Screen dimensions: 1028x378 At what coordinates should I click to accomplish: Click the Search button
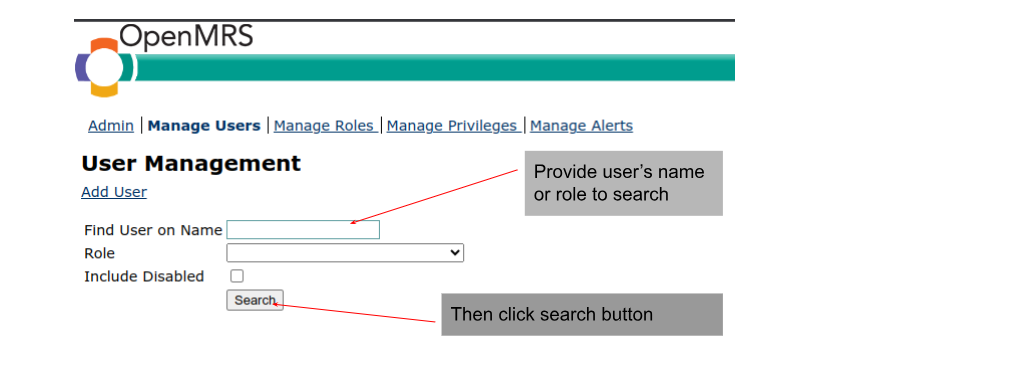tap(255, 300)
